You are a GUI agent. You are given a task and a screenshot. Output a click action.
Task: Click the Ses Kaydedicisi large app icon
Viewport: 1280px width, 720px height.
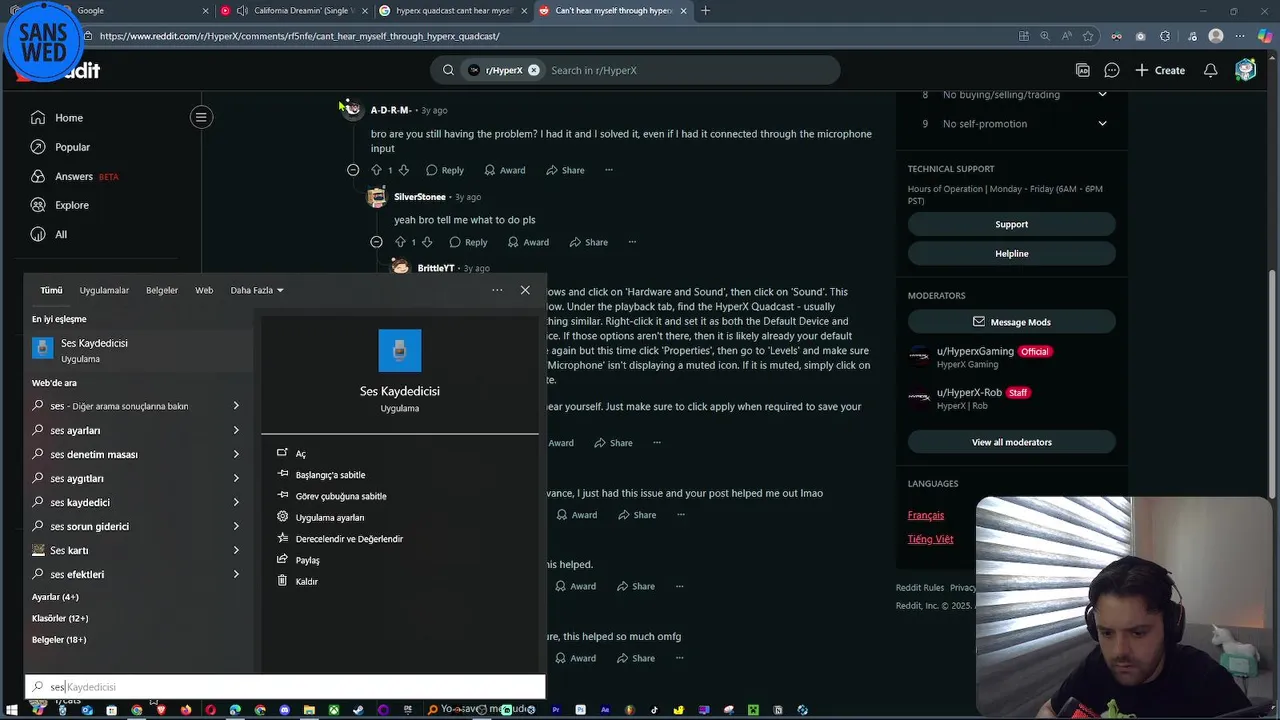[x=400, y=350]
